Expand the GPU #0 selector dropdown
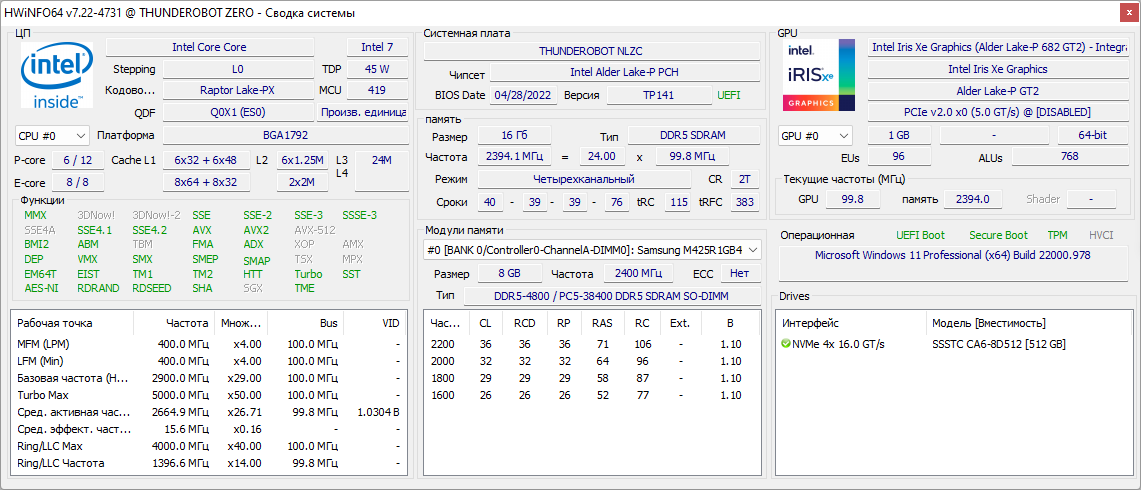This screenshot has height=490, width=1141. [815, 135]
